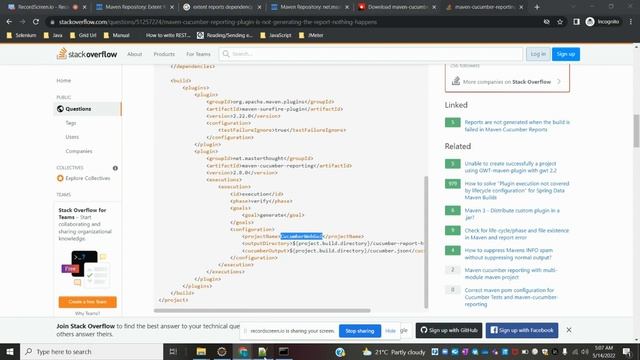This screenshot has height=360, width=640.
Task: Switch to the Download maven-cucumber tab
Action: (397, 7)
